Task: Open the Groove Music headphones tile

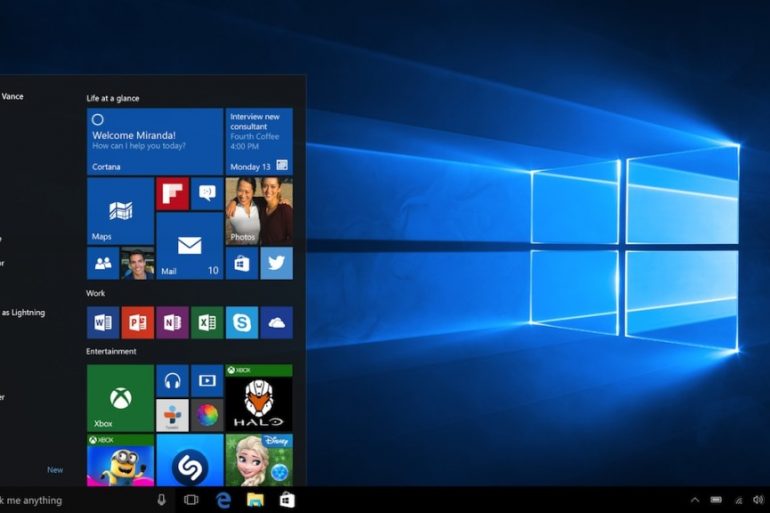Action: pos(172,380)
